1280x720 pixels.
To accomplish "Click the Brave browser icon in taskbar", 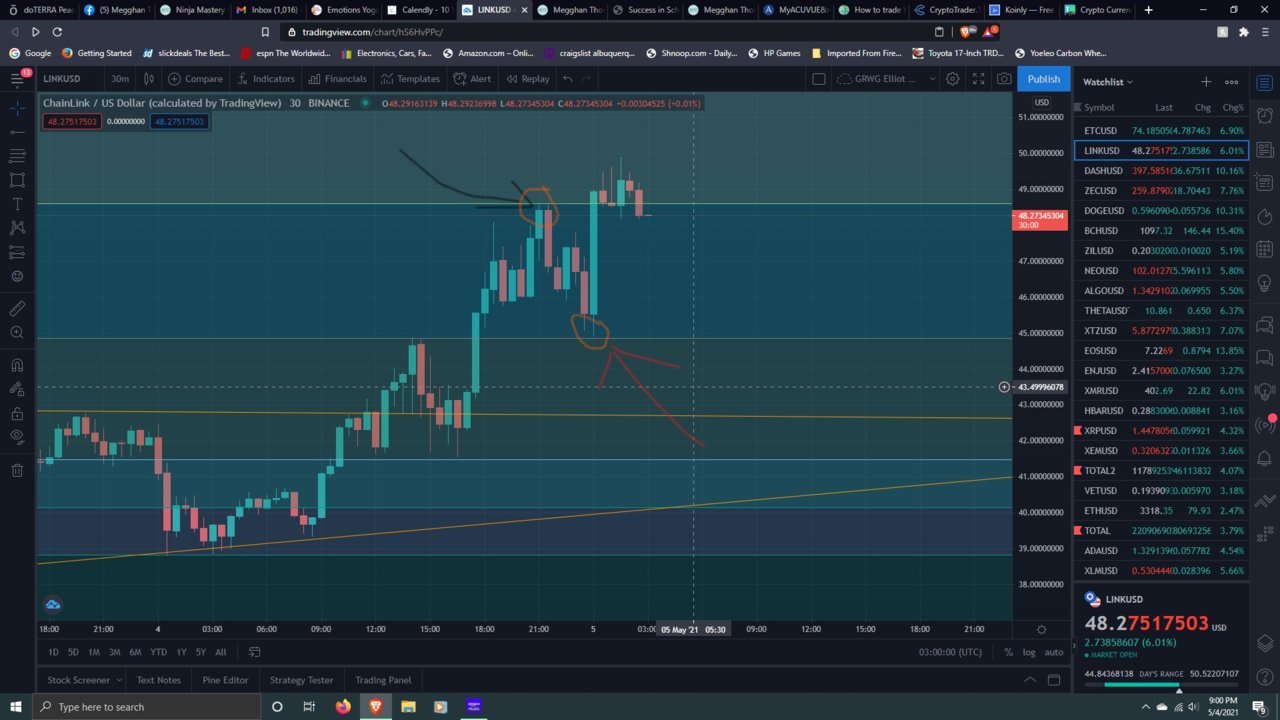I will 376,707.
